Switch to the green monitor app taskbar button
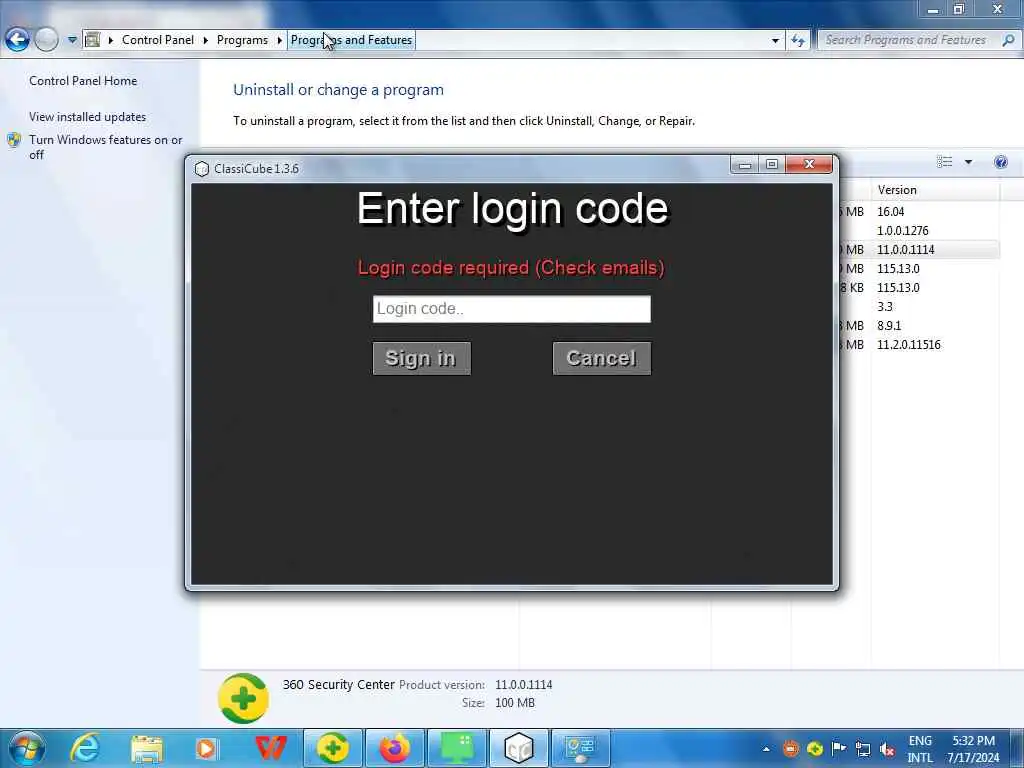The image size is (1024, 768). point(457,748)
